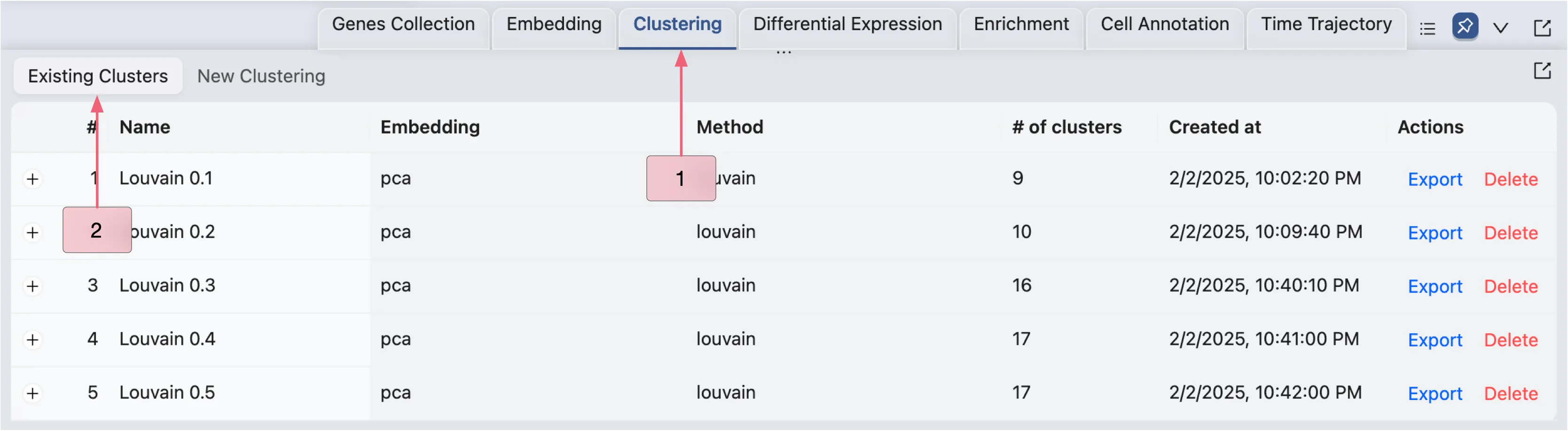Open the Cell Annotation tab
Viewport: 1568px width, 431px height.
(x=1164, y=24)
